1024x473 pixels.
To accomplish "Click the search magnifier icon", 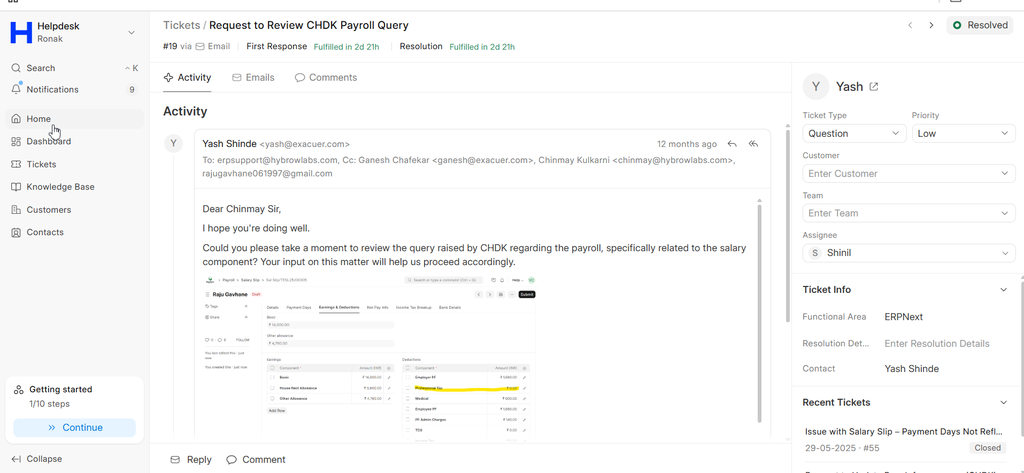I will pyautogui.click(x=16, y=68).
